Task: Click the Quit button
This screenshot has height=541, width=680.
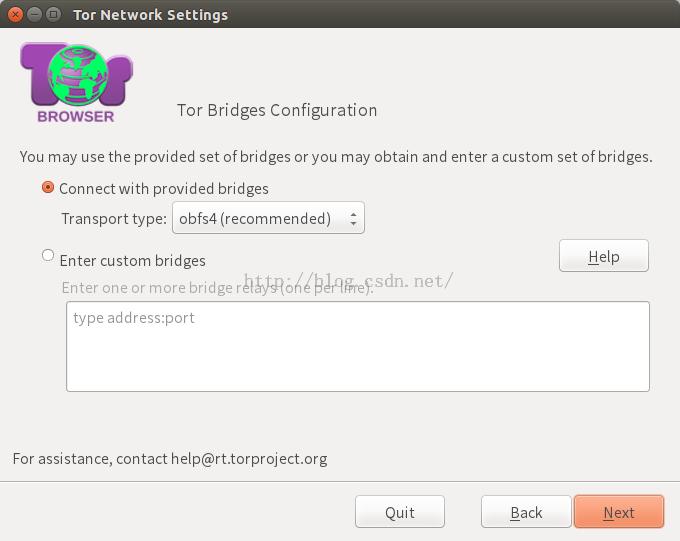Action: click(x=400, y=512)
